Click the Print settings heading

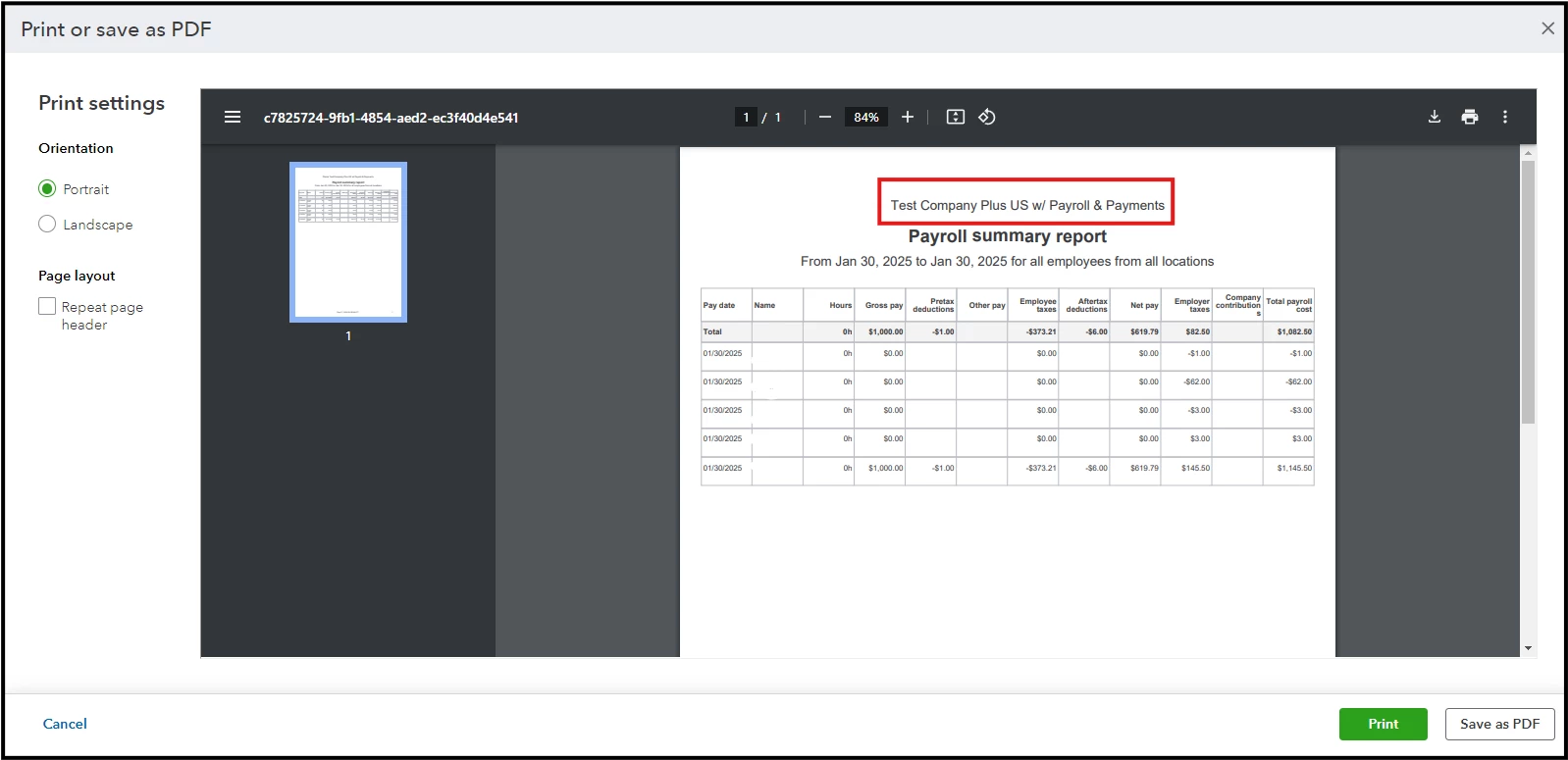point(102,103)
